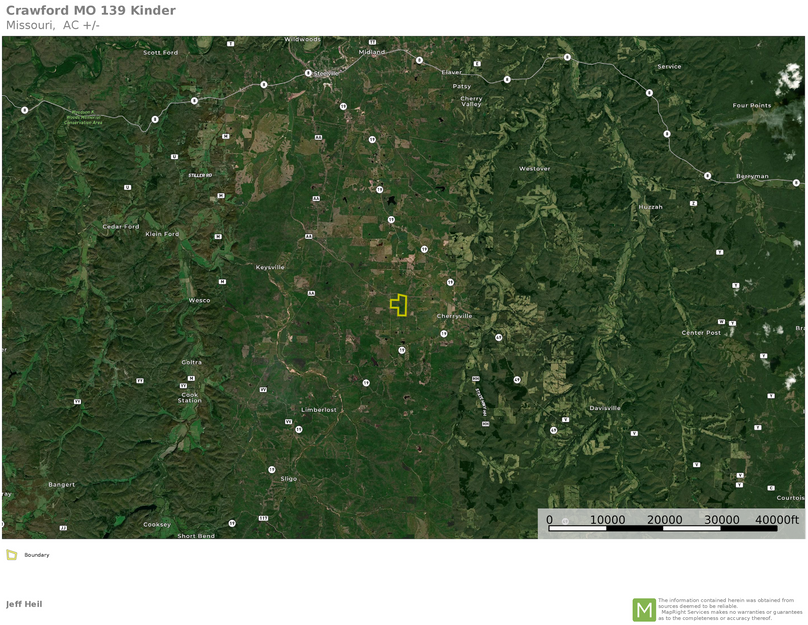Select the Steelville town label

pos(326,74)
